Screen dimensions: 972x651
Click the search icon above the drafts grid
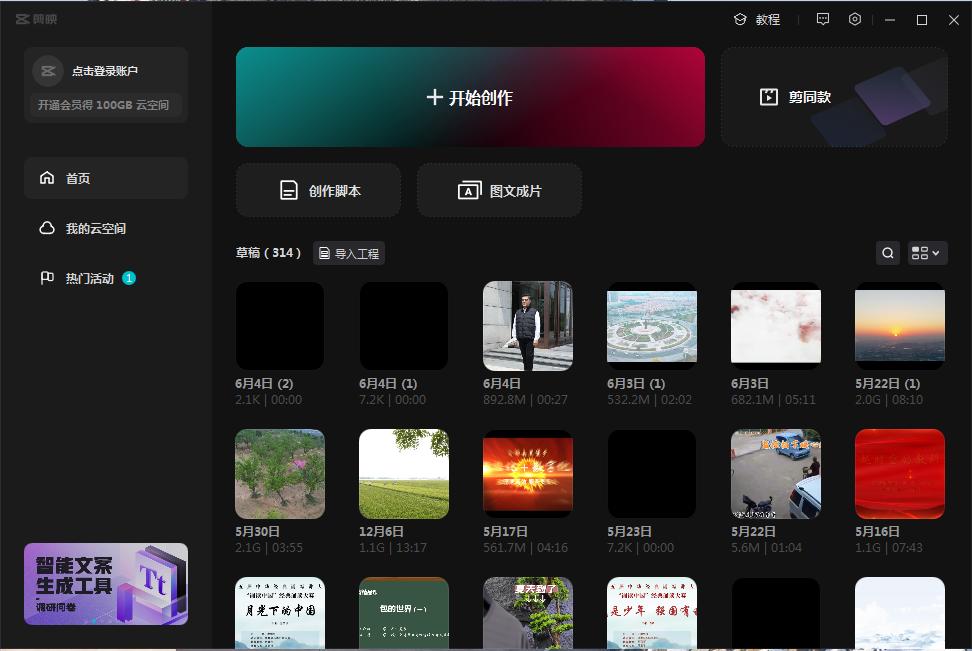(x=887, y=253)
